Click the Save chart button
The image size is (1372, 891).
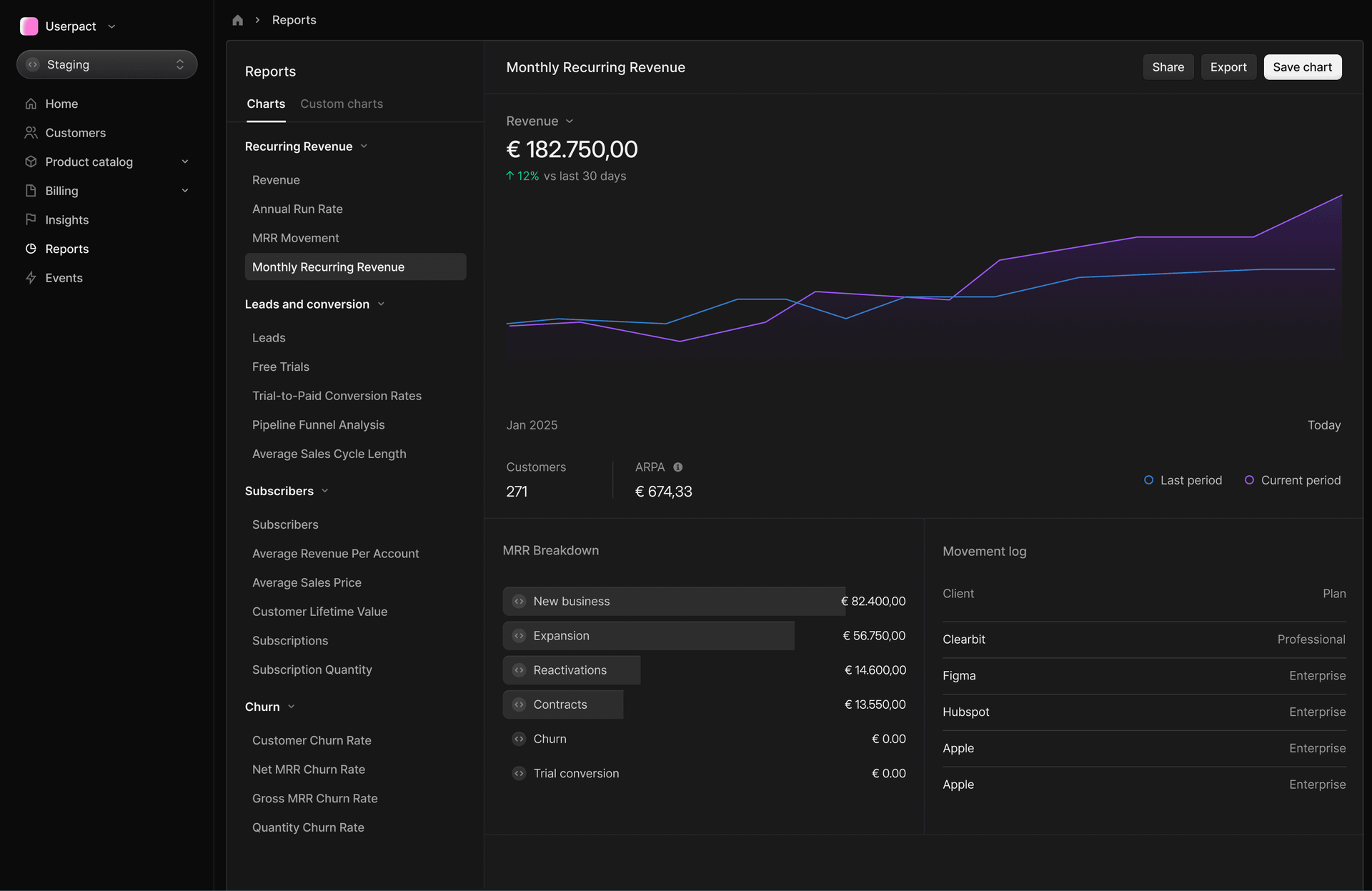(1303, 67)
